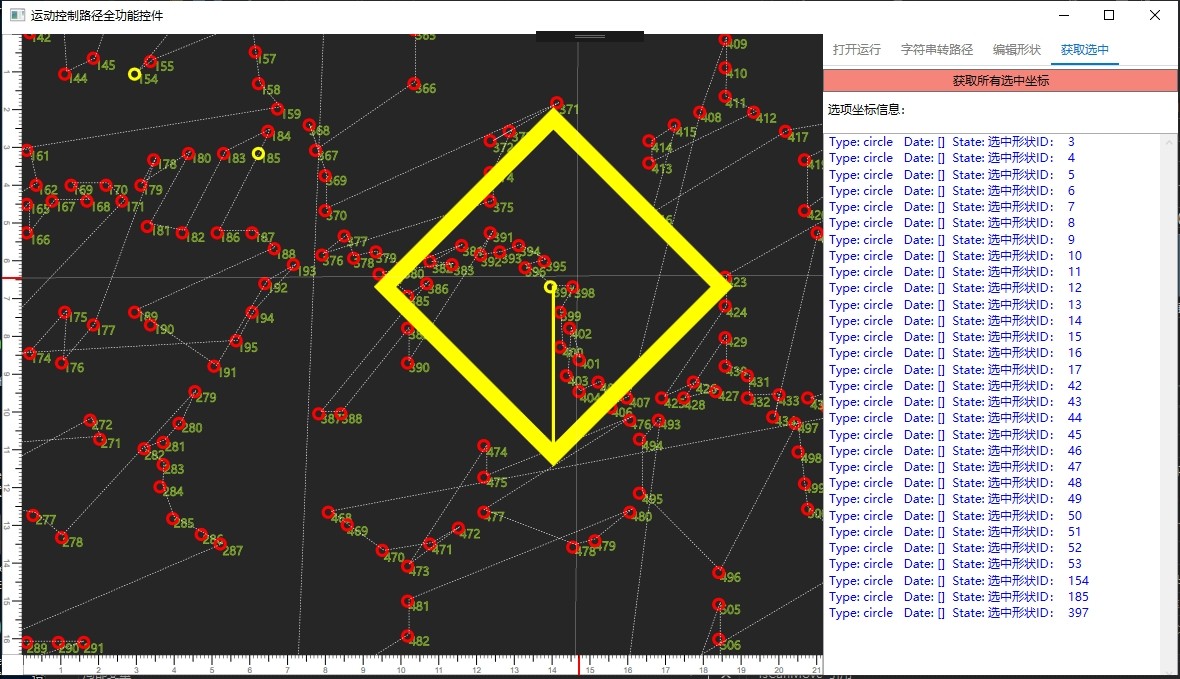Image resolution: width=1180 pixels, height=679 pixels.
Task: Open the 打开运行 tab
Action: coord(856,50)
